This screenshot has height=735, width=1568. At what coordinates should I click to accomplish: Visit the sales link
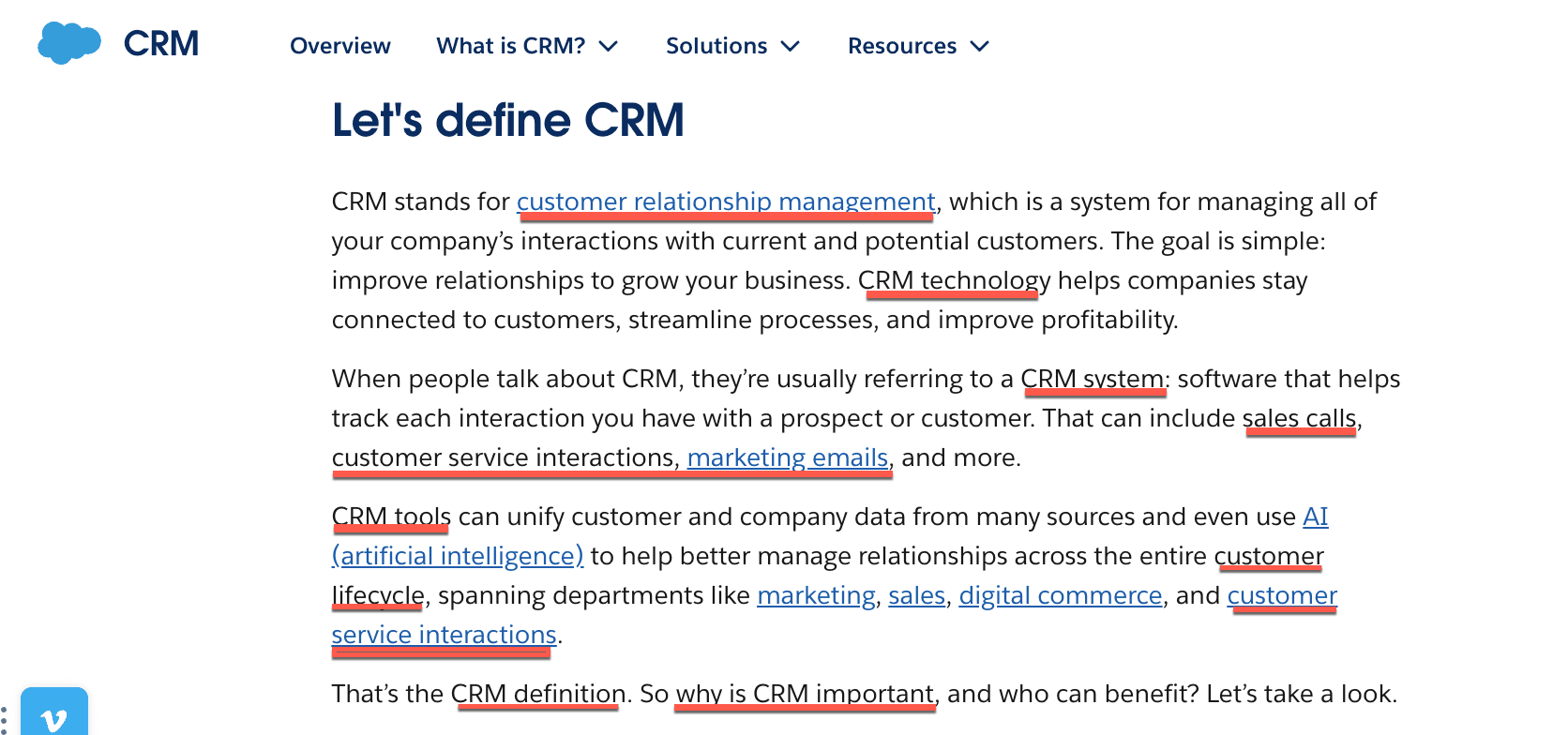[x=916, y=595]
